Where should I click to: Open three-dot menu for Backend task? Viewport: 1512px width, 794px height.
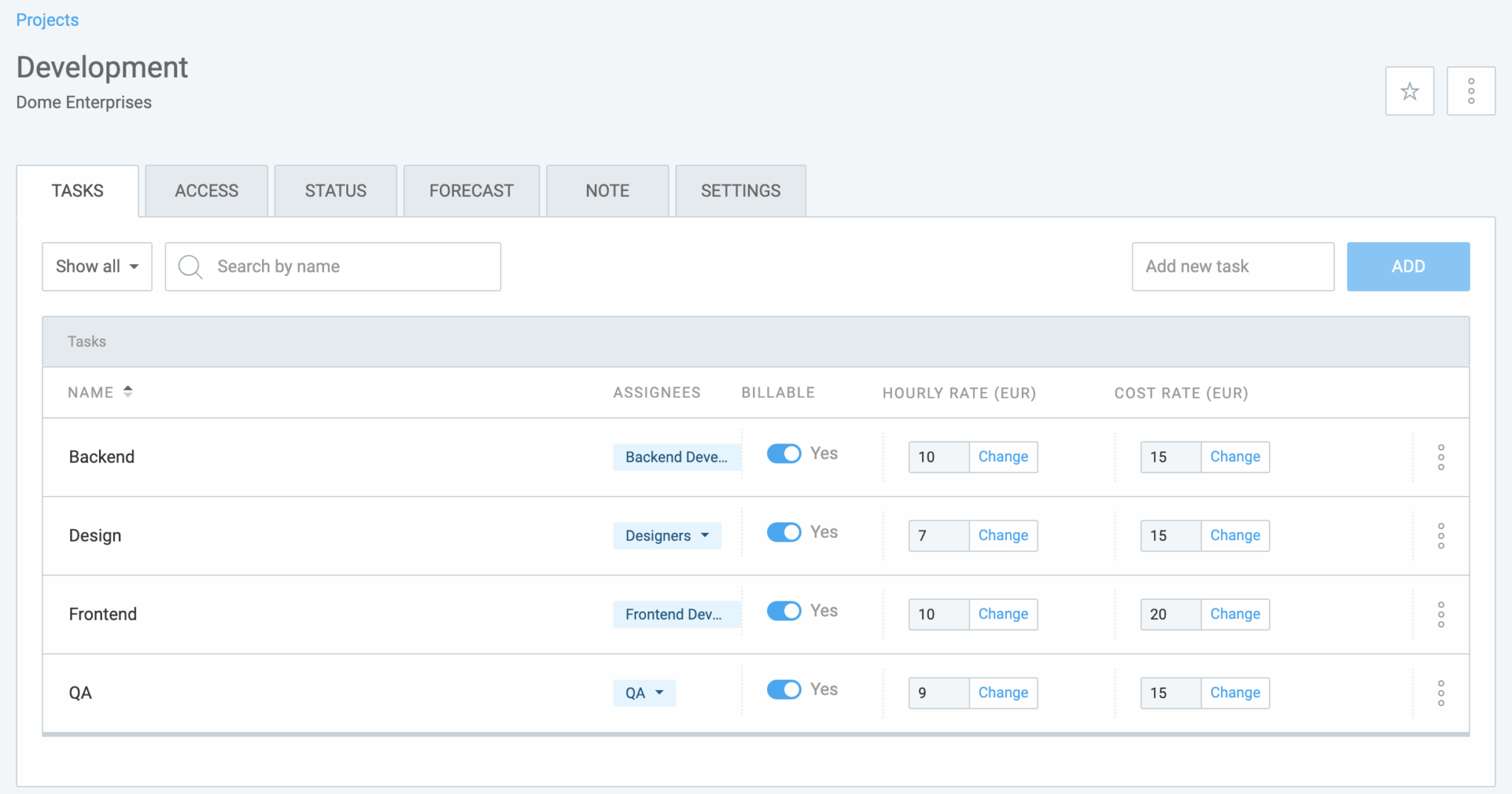click(1440, 457)
